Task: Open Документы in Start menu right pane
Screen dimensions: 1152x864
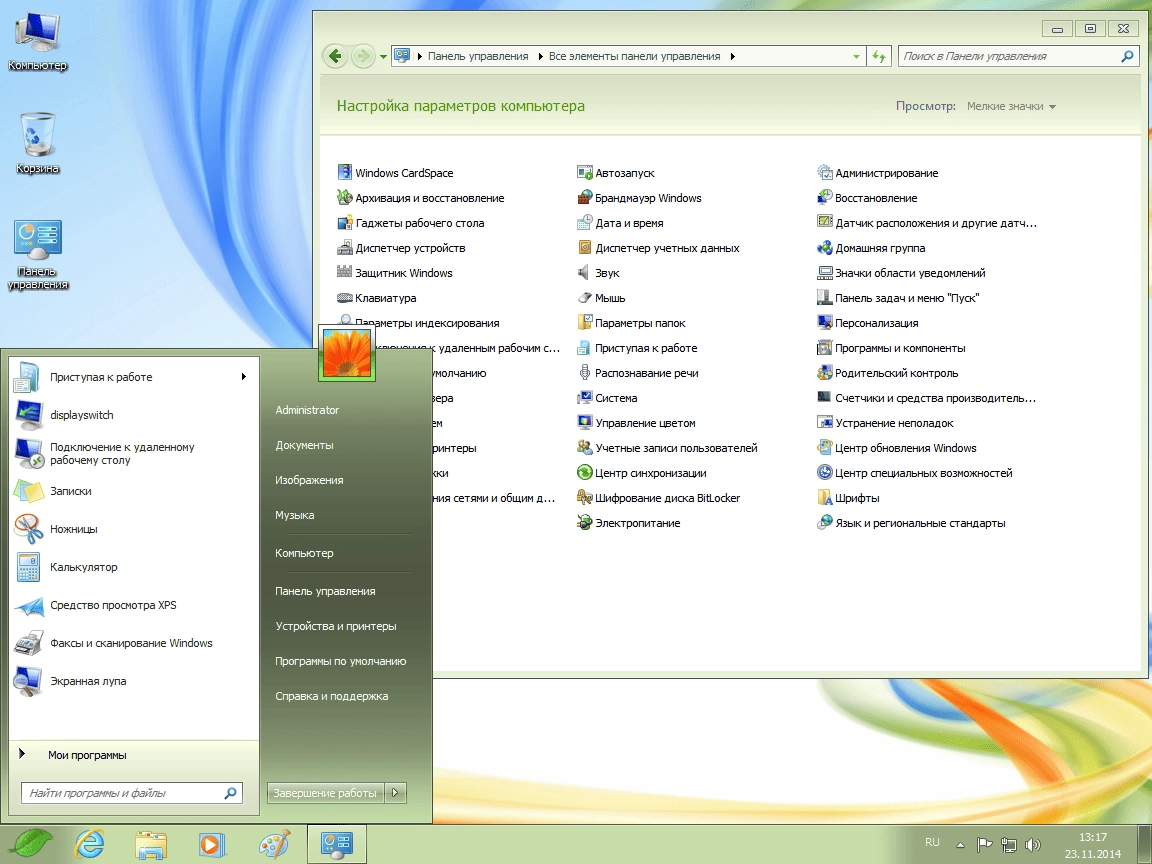Action: (x=304, y=445)
